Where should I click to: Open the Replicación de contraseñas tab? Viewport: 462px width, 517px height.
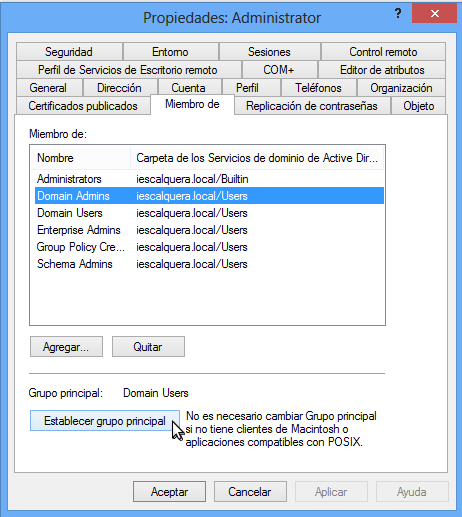312,106
